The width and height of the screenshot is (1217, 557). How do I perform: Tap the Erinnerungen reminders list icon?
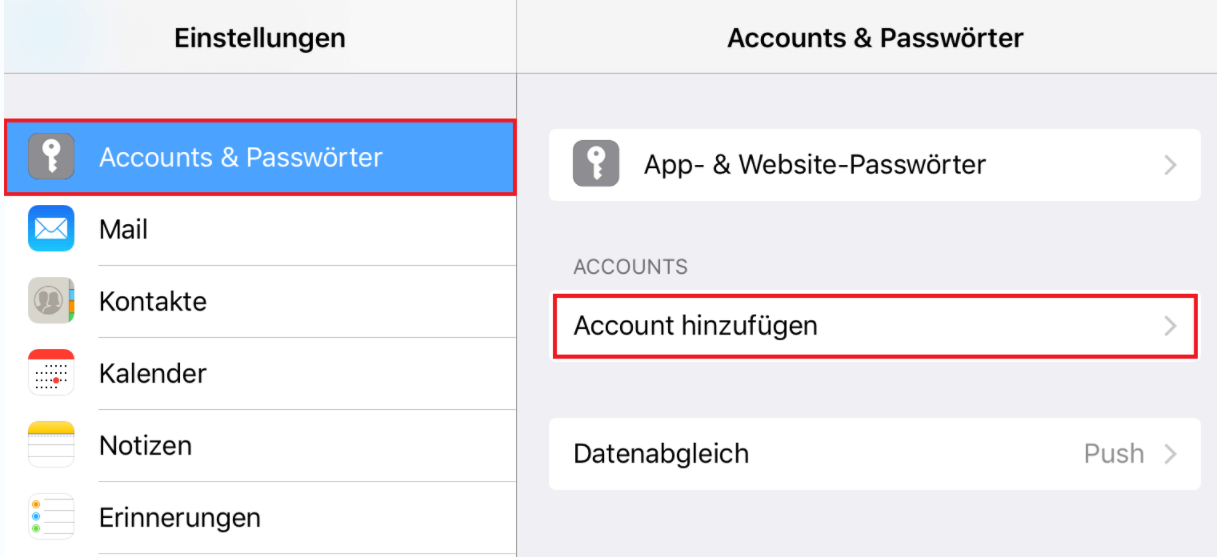tap(51, 517)
